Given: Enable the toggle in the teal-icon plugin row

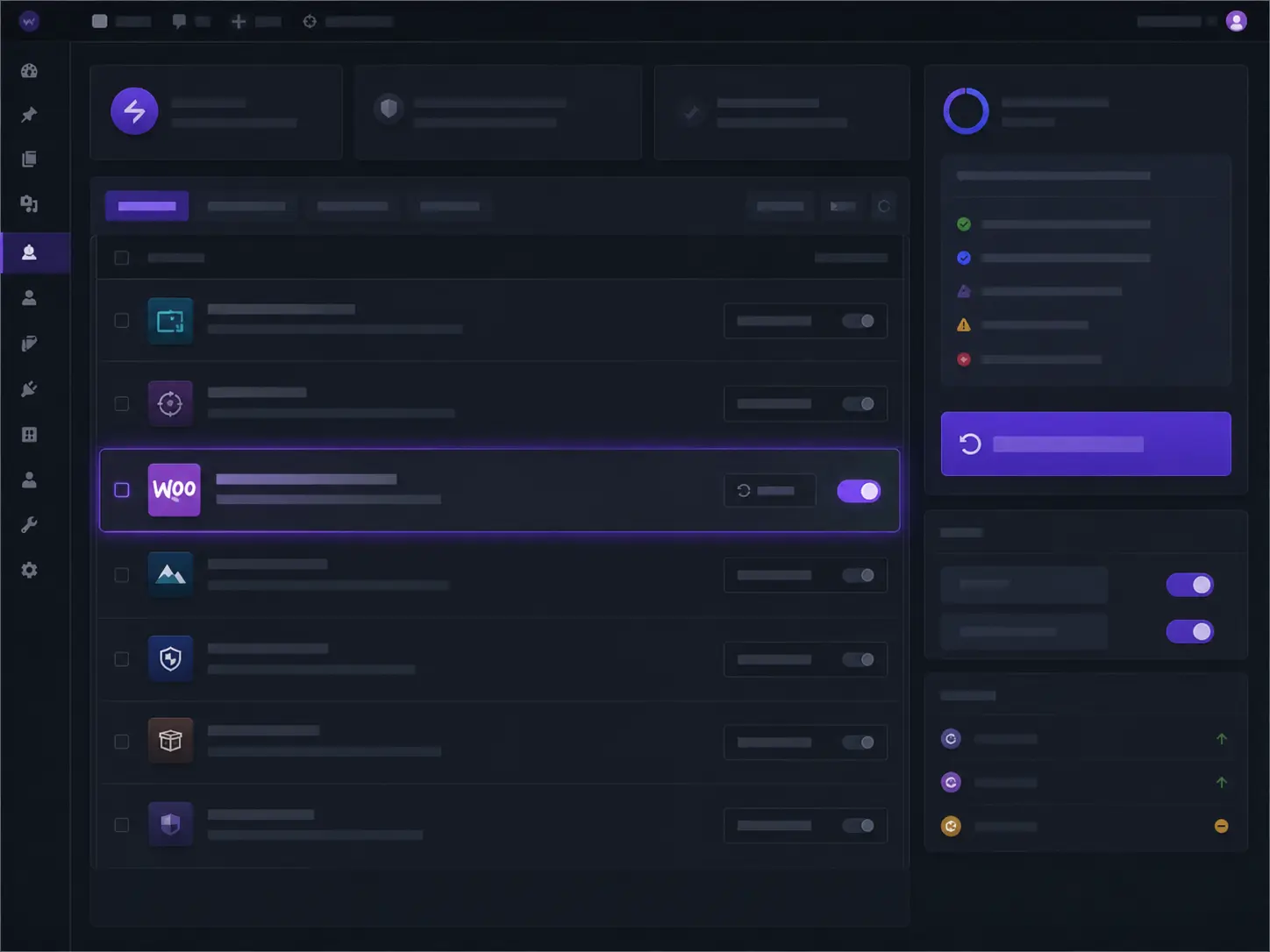Looking at the screenshot, I should [x=858, y=321].
